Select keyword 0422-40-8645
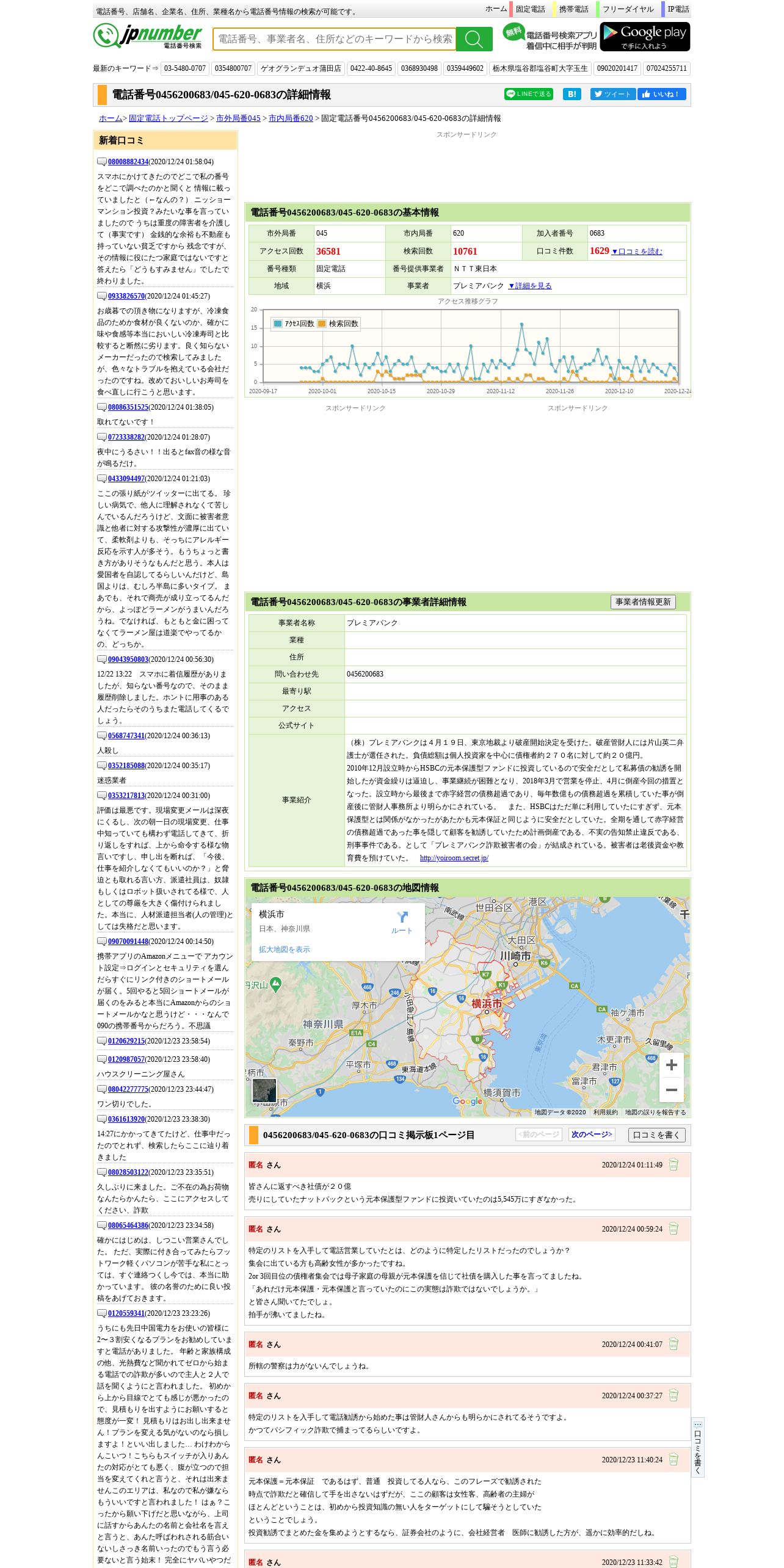 coord(371,68)
